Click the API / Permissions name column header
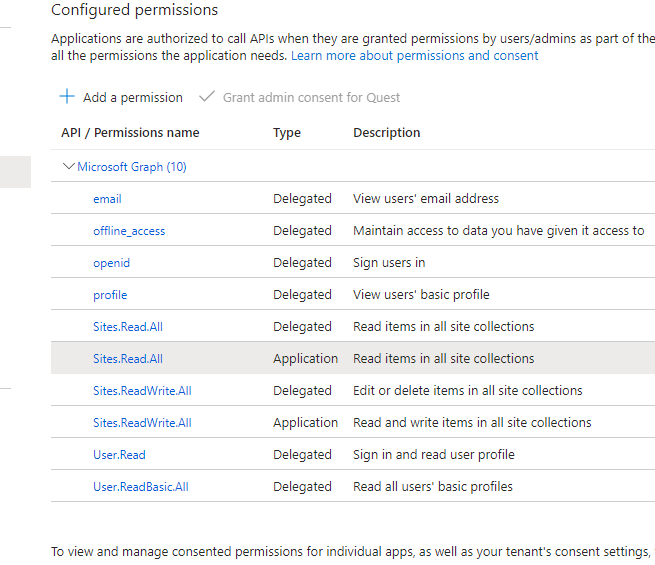 point(130,133)
